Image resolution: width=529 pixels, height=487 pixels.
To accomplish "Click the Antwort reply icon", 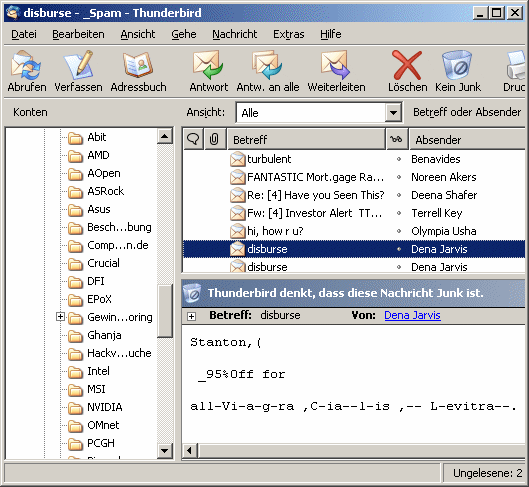I will pyautogui.click(x=208, y=65).
